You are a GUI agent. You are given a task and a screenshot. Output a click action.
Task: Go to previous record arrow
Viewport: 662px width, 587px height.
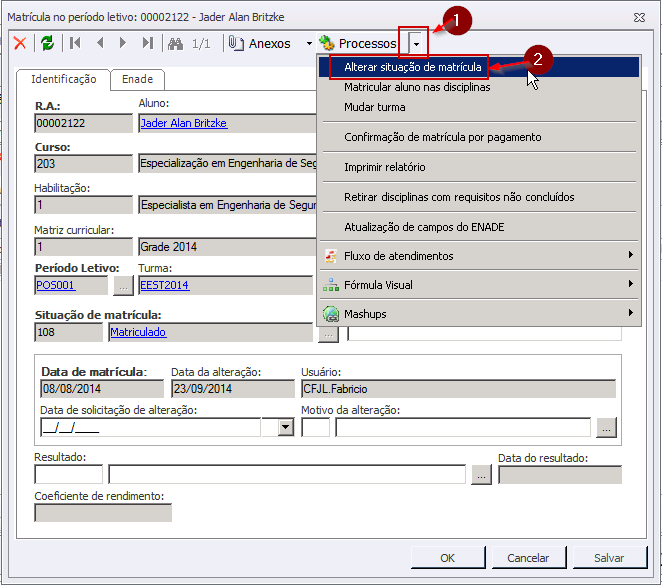[100, 43]
